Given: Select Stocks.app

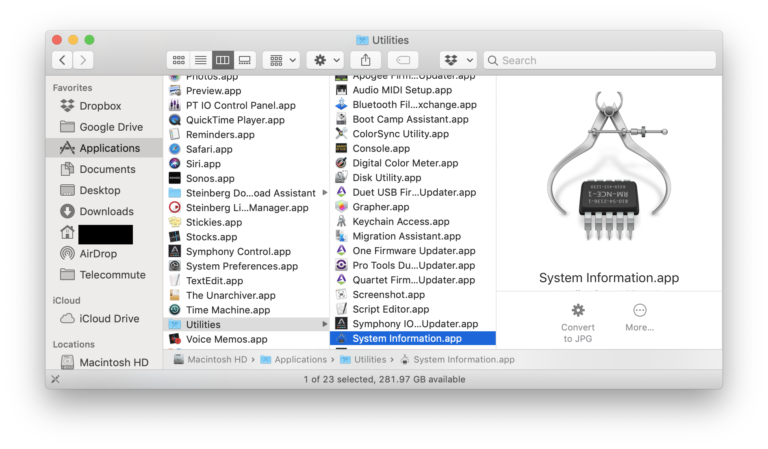Looking at the screenshot, I should [x=246, y=237].
